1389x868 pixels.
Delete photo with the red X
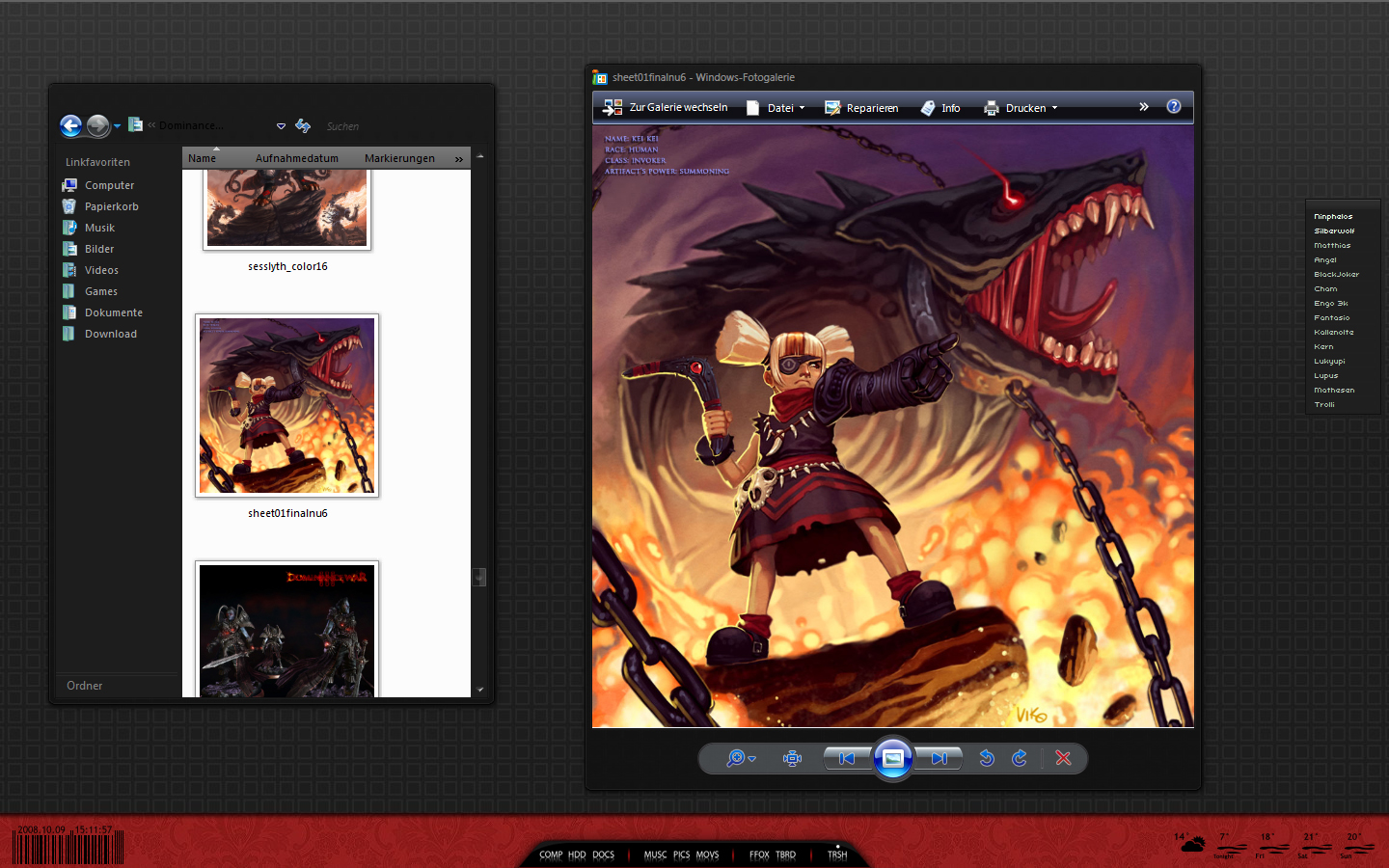pyautogui.click(x=1064, y=758)
